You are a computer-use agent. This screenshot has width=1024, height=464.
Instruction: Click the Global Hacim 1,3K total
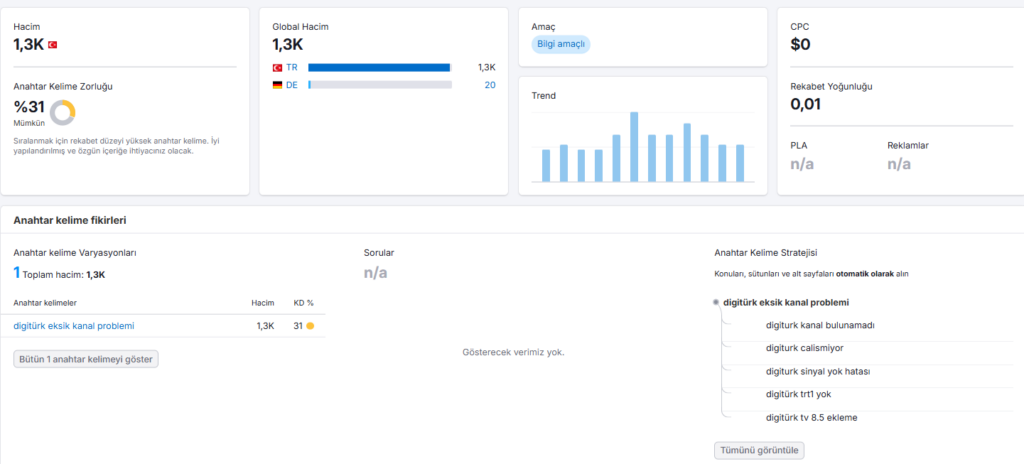click(287, 45)
